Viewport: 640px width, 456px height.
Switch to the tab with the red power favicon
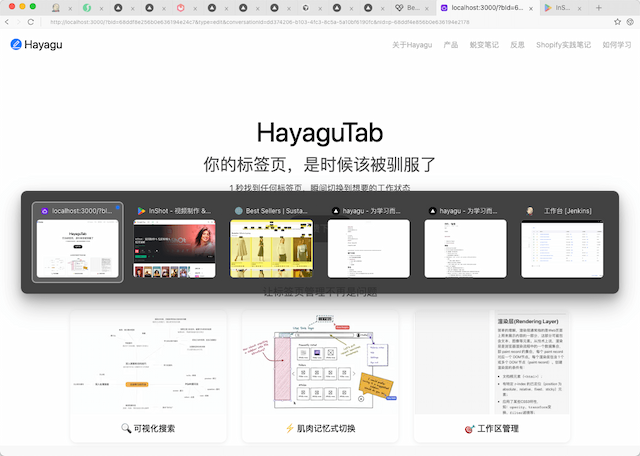(180, 7)
